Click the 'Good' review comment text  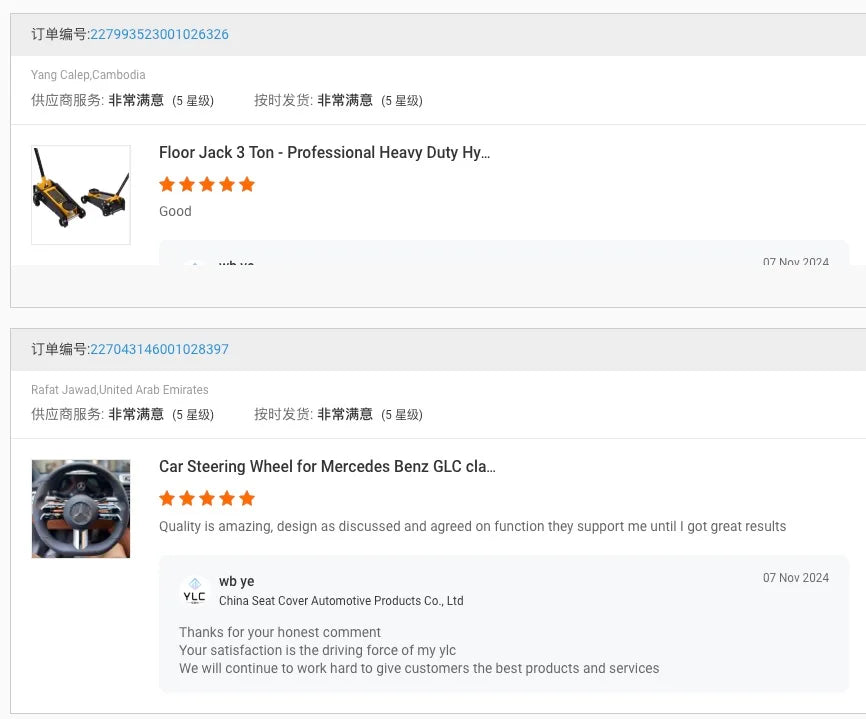175,211
